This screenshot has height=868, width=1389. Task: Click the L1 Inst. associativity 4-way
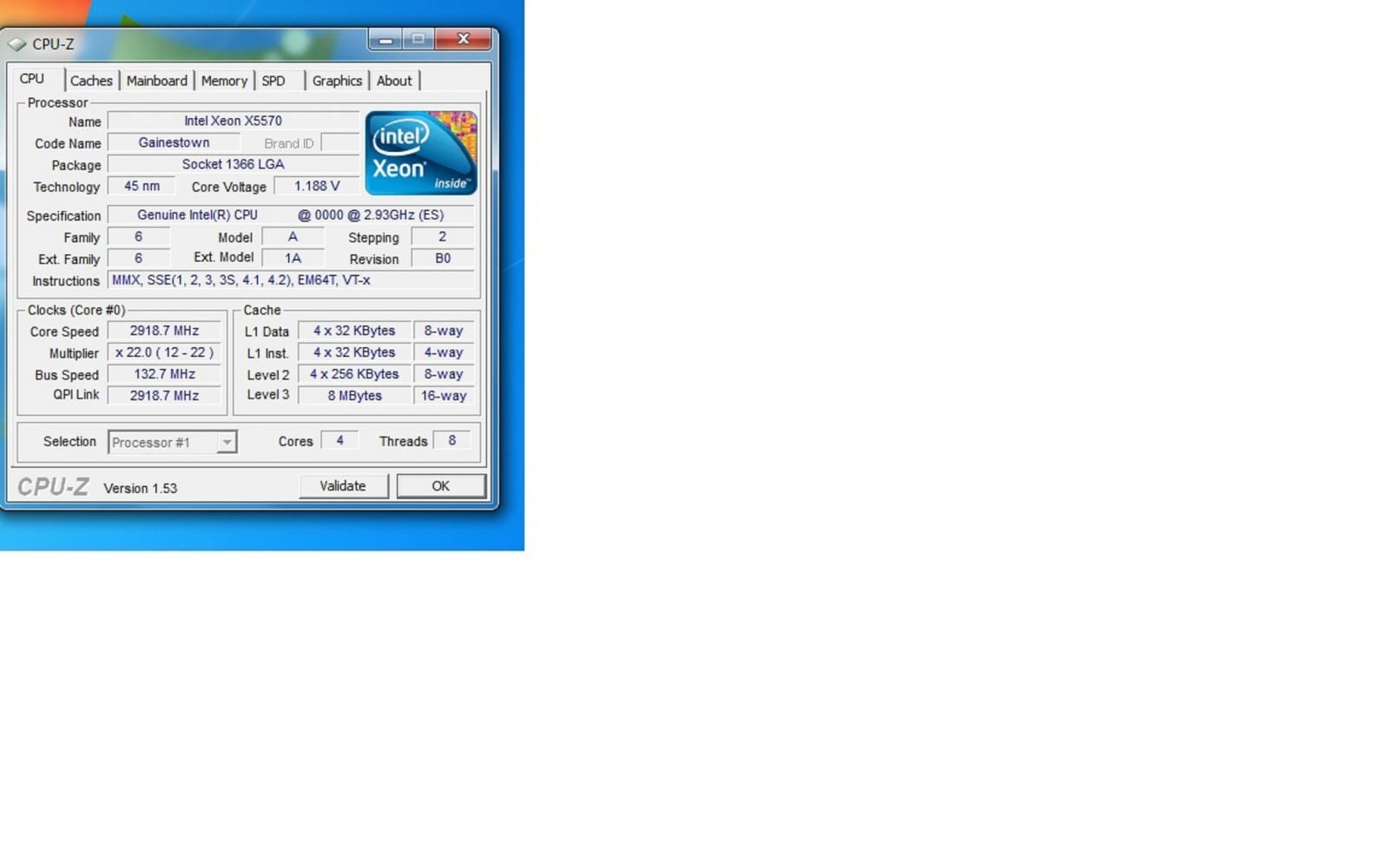[x=444, y=352]
